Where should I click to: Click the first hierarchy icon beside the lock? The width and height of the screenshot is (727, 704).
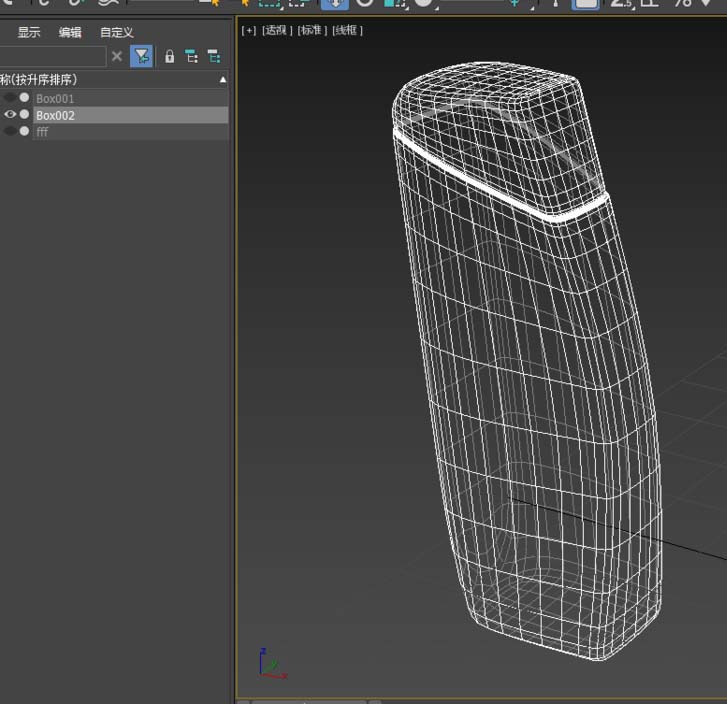tap(191, 57)
